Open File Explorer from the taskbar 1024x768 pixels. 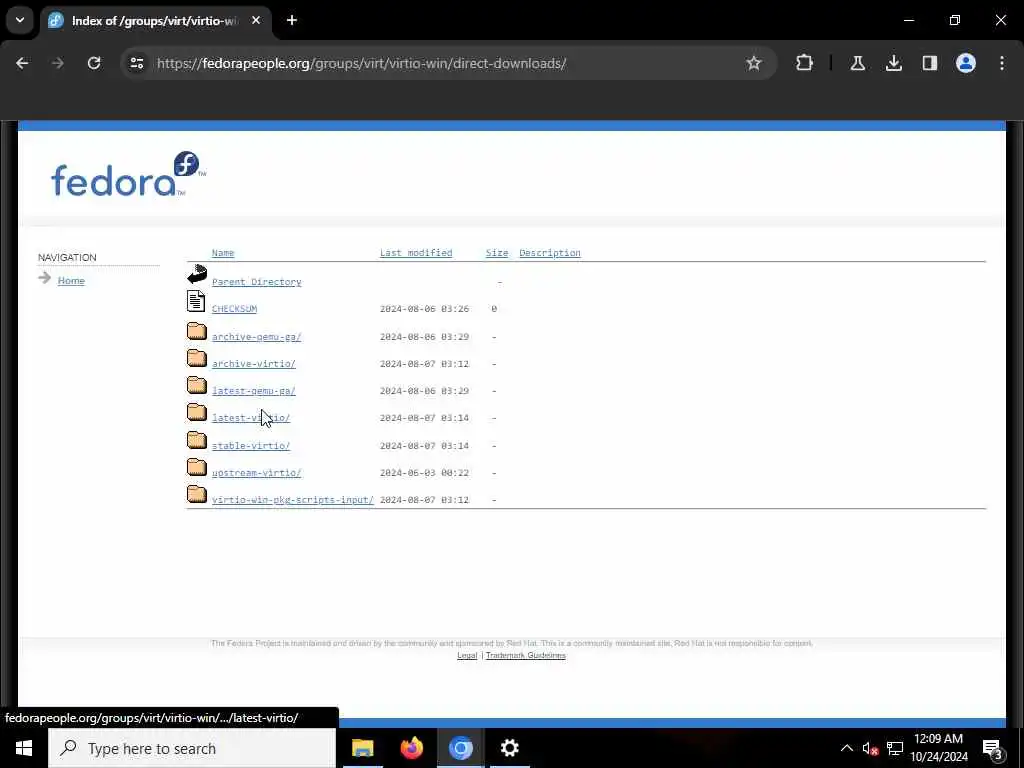tap(362, 748)
